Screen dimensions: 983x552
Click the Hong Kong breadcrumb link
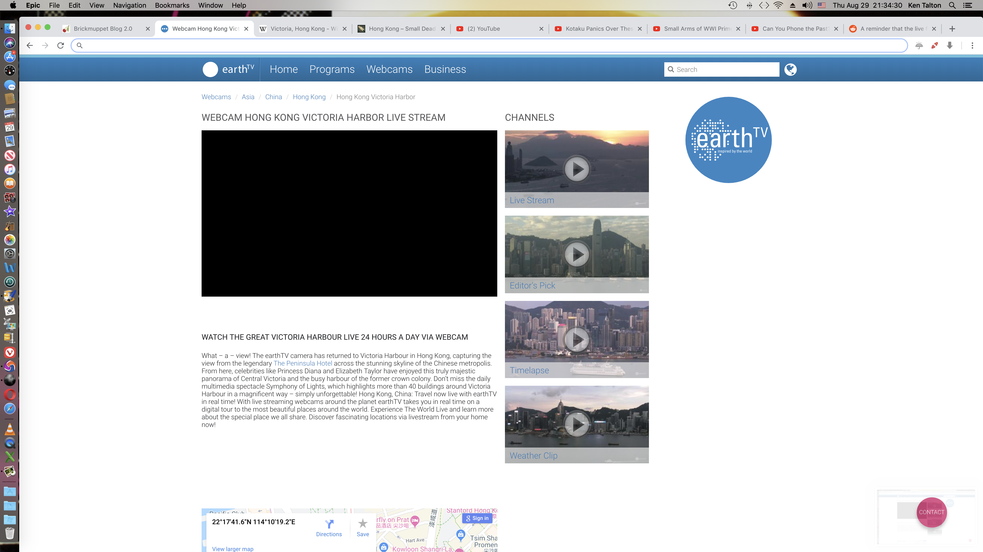click(309, 97)
